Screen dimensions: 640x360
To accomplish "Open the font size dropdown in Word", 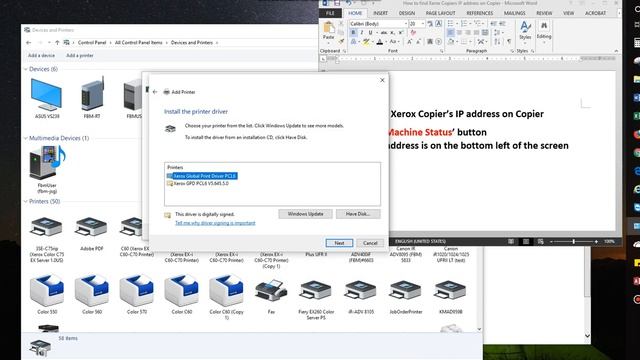I will click(x=423, y=24).
